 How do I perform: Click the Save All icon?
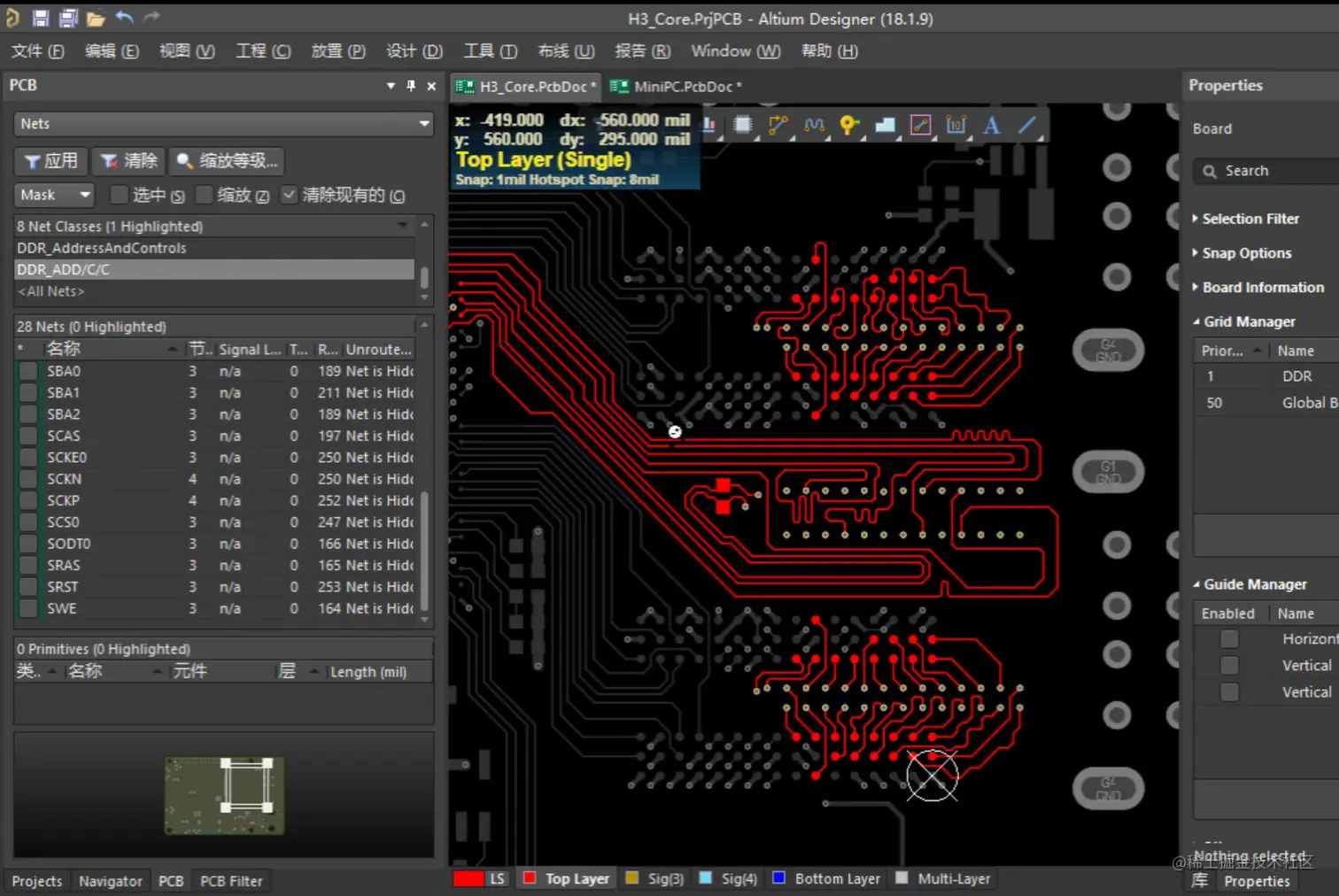coord(68,18)
